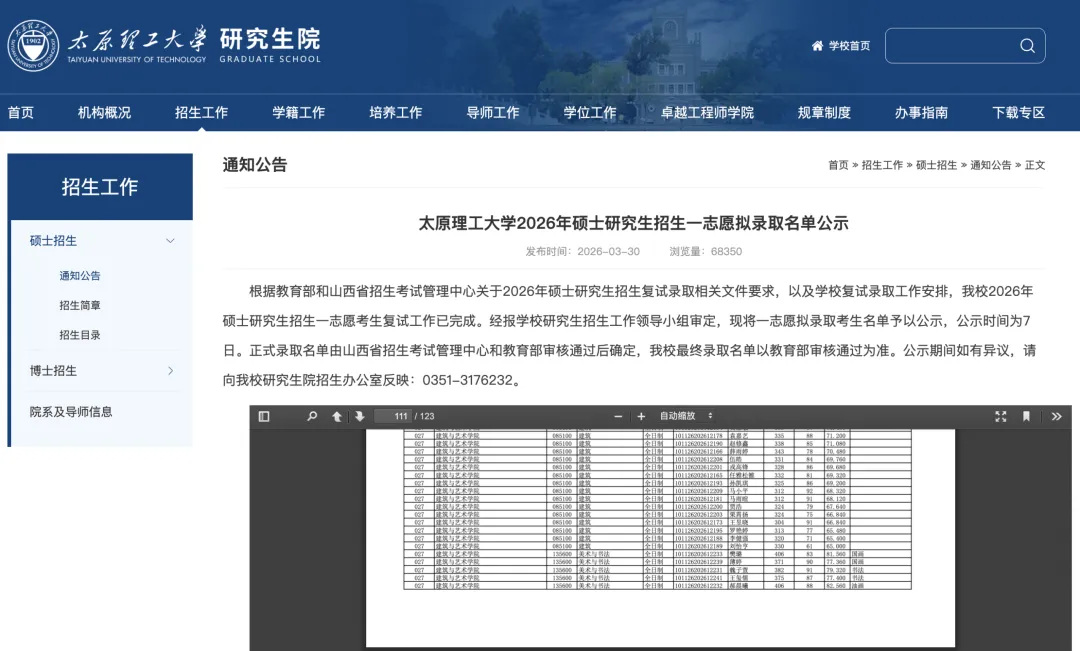Open the 学位工作 navigation item
This screenshot has height=651, width=1080.
click(x=590, y=112)
